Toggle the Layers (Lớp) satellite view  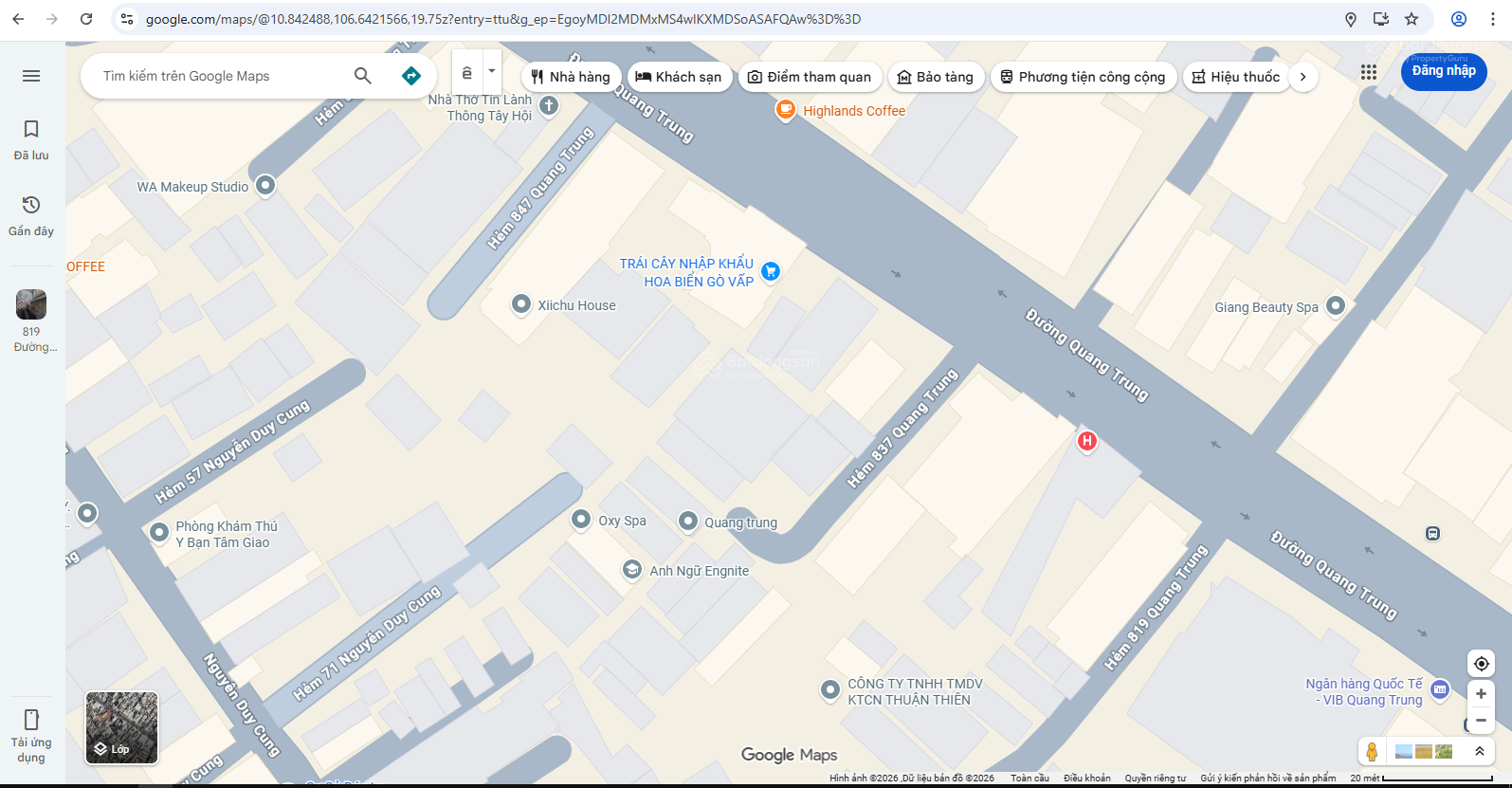click(x=122, y=727)
